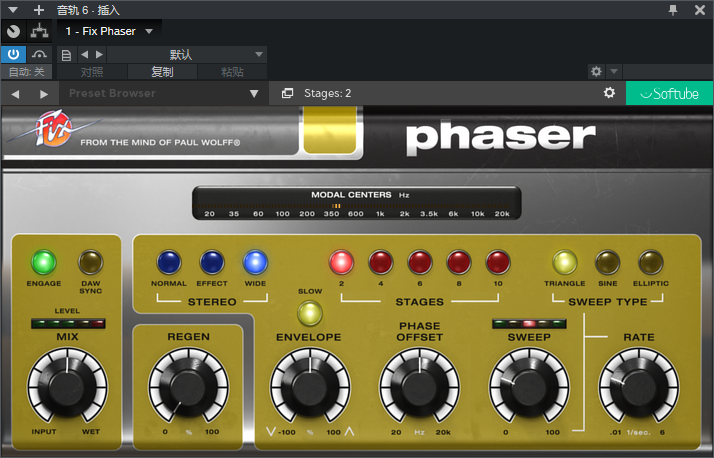The image size is (714, 458).
Task: Click the MODAL CENTERS frequency display
Action: pyautogui.click(x=357, y=204)
